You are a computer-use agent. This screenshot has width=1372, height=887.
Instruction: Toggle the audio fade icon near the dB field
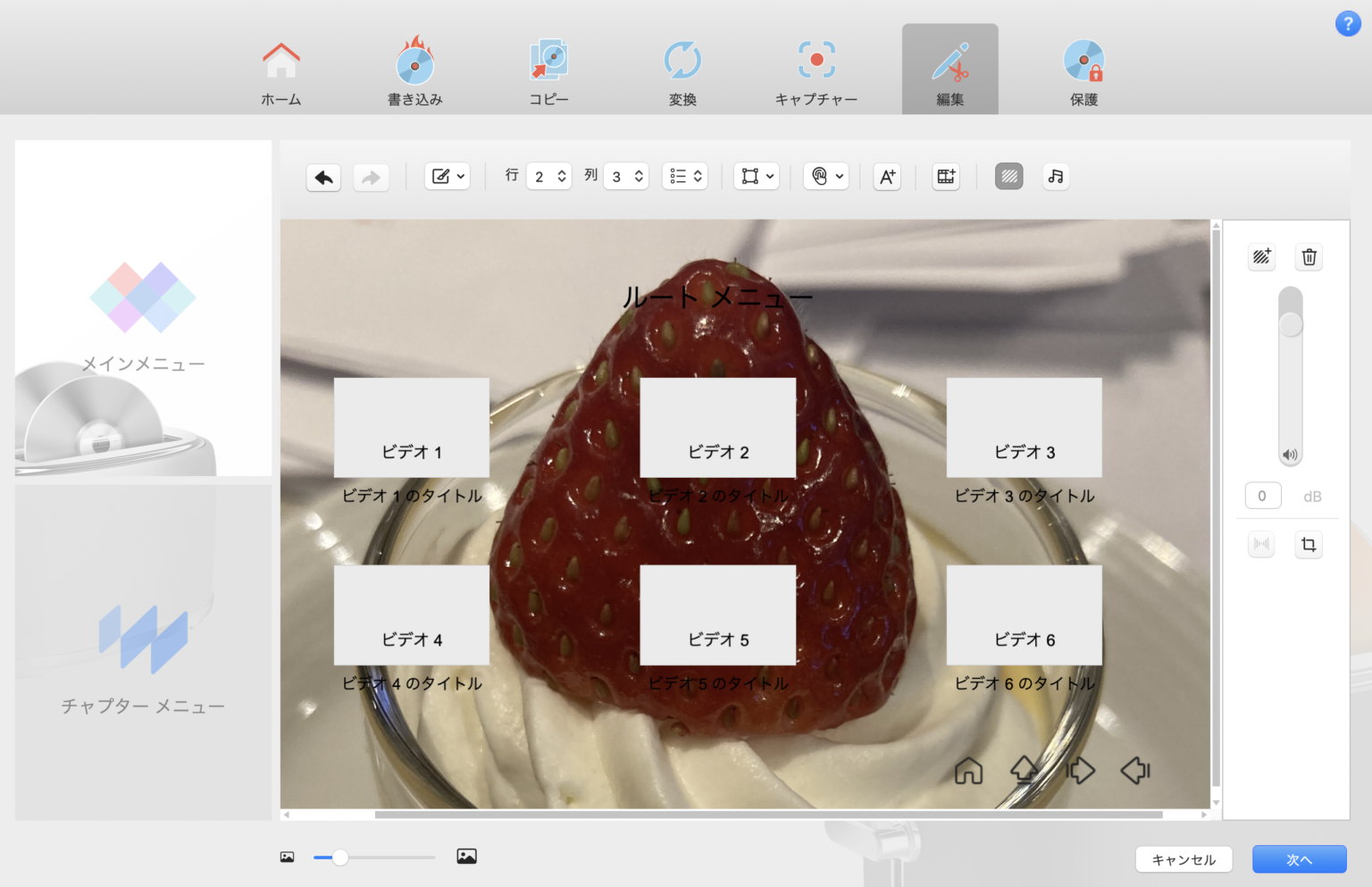click(x=1260, y=544)
